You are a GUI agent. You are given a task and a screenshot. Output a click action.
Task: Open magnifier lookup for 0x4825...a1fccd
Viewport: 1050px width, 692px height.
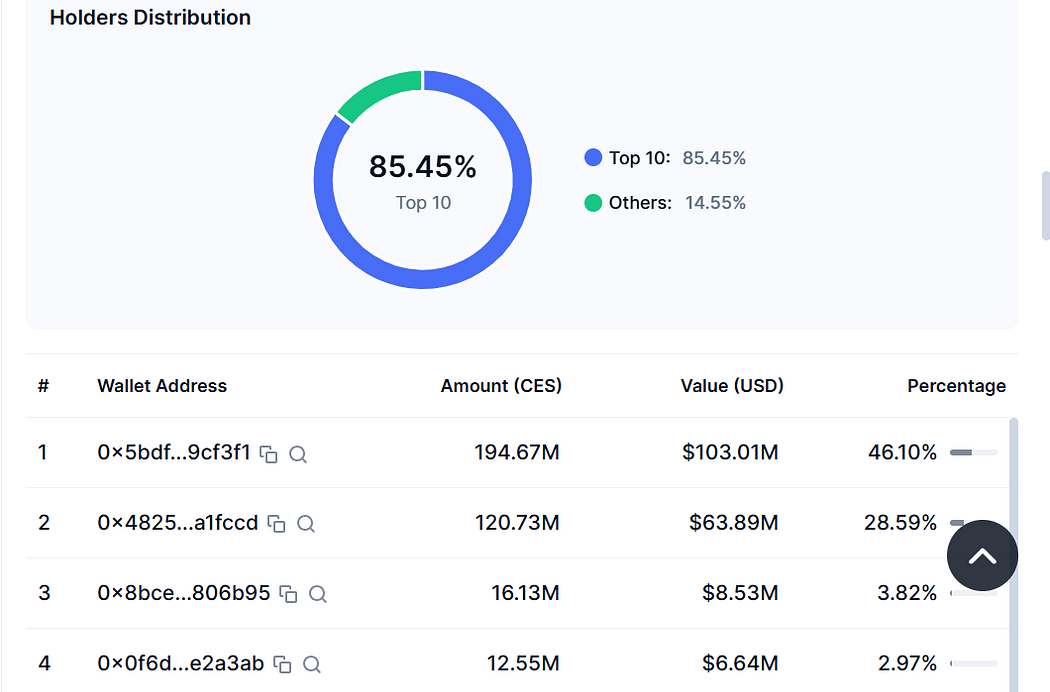point(306,524)
